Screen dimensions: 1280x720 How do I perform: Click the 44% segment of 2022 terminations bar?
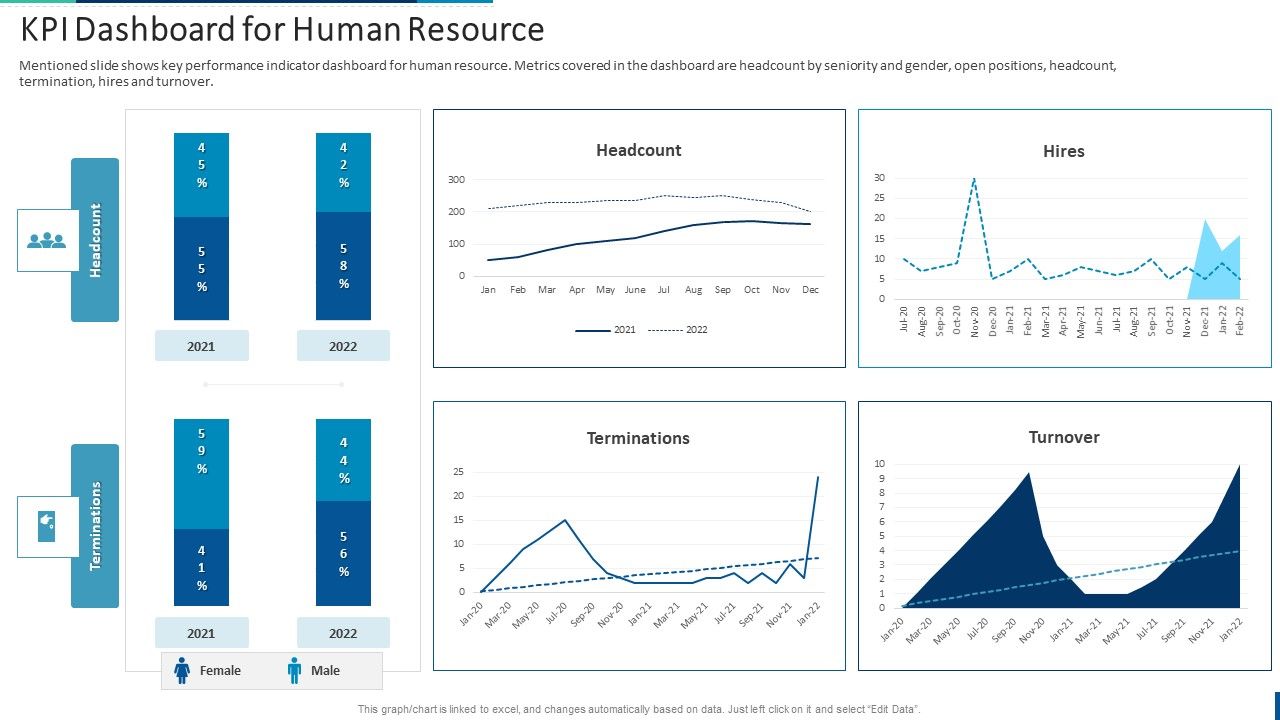(x=343, y=460)
